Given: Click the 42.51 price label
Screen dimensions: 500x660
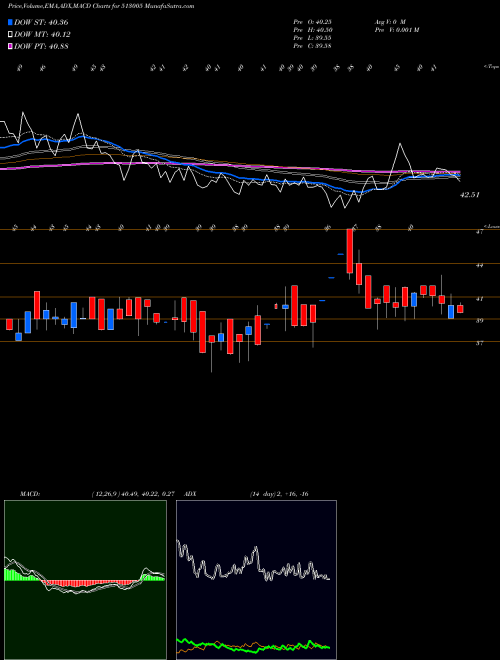Looking at the screenshot, I should click(470, 195).
